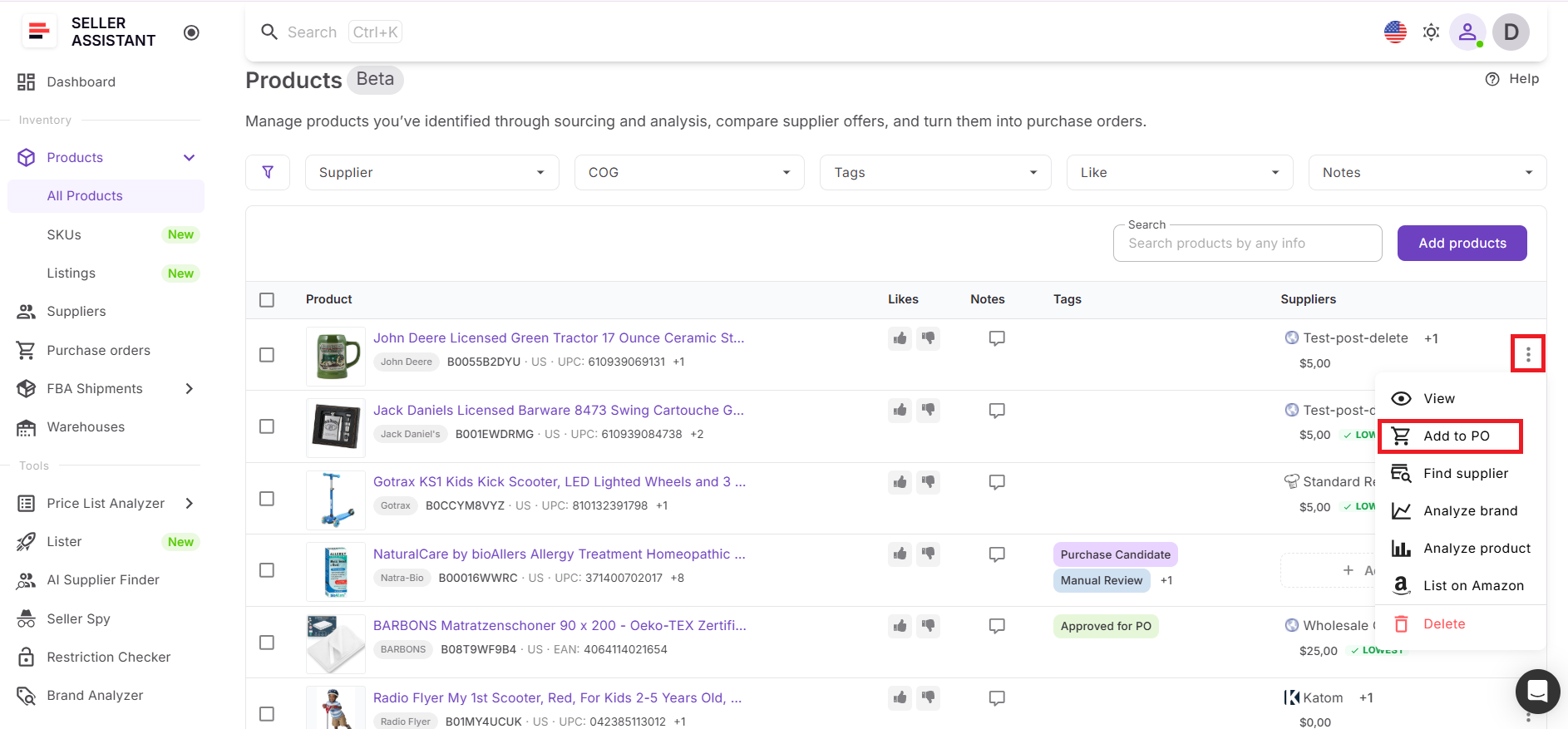The image size is (1568, 729).
Task: Dislike the BARBONS product
Action: [x=928, y=626]
